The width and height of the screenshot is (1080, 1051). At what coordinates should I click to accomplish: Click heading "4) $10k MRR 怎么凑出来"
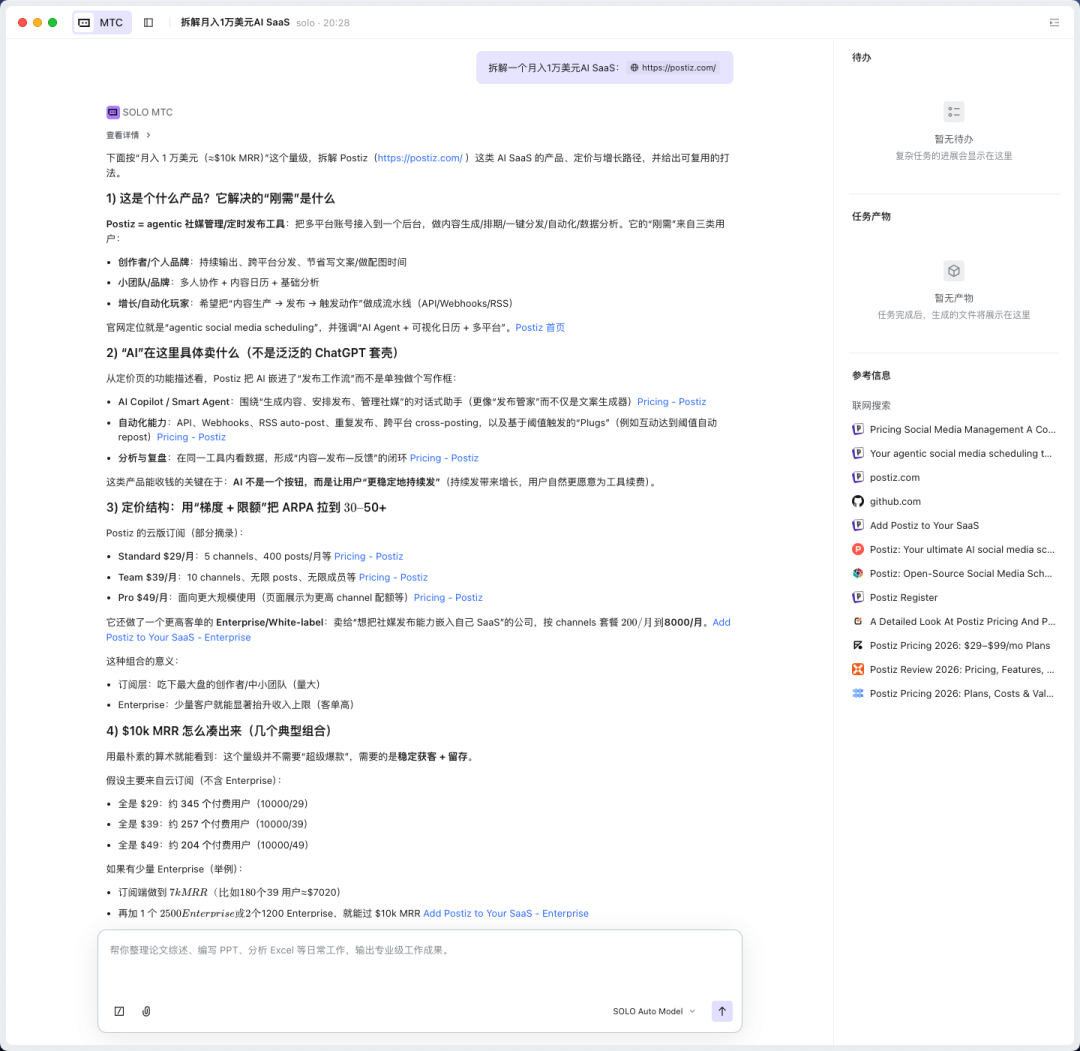click(219, 731)
